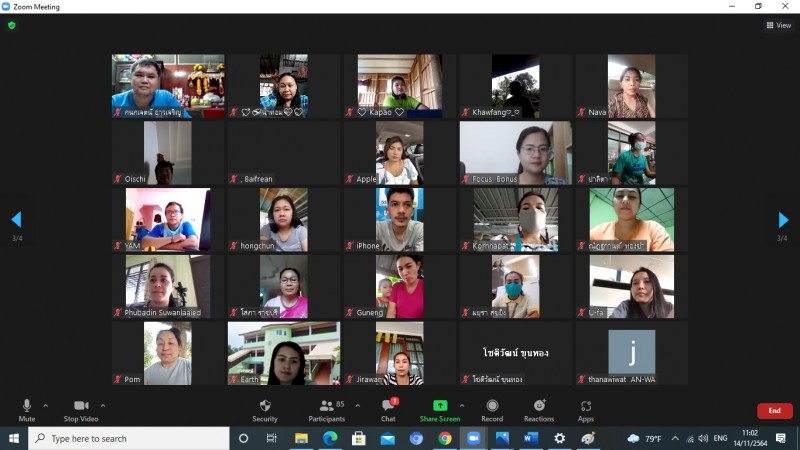
Task: Click the green encryption shield icon
Action: point(12,25)
